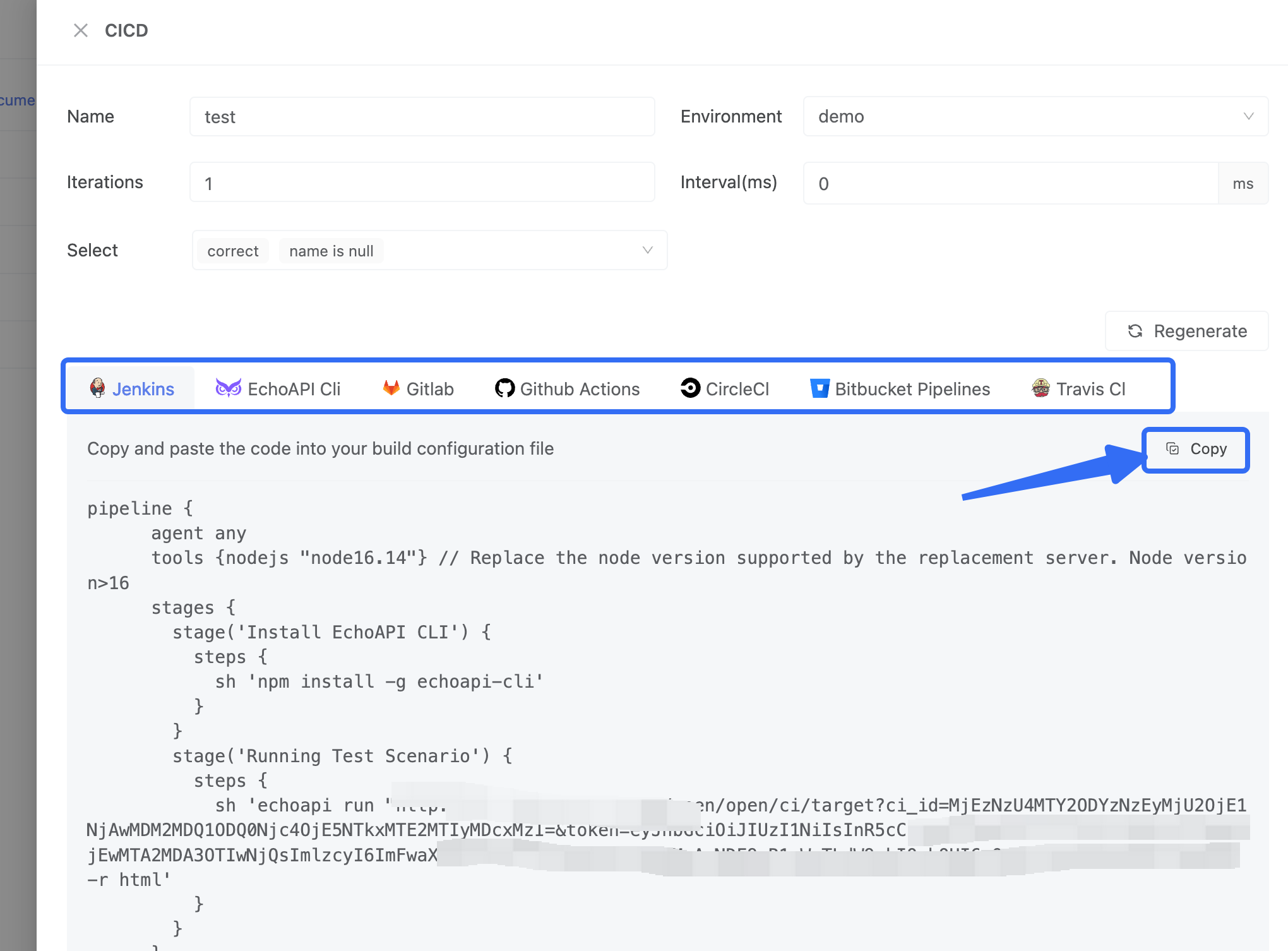Click the Travis CI mascot icon
This screenshot has height=951, width=1288.
[x=1041, y=388]
